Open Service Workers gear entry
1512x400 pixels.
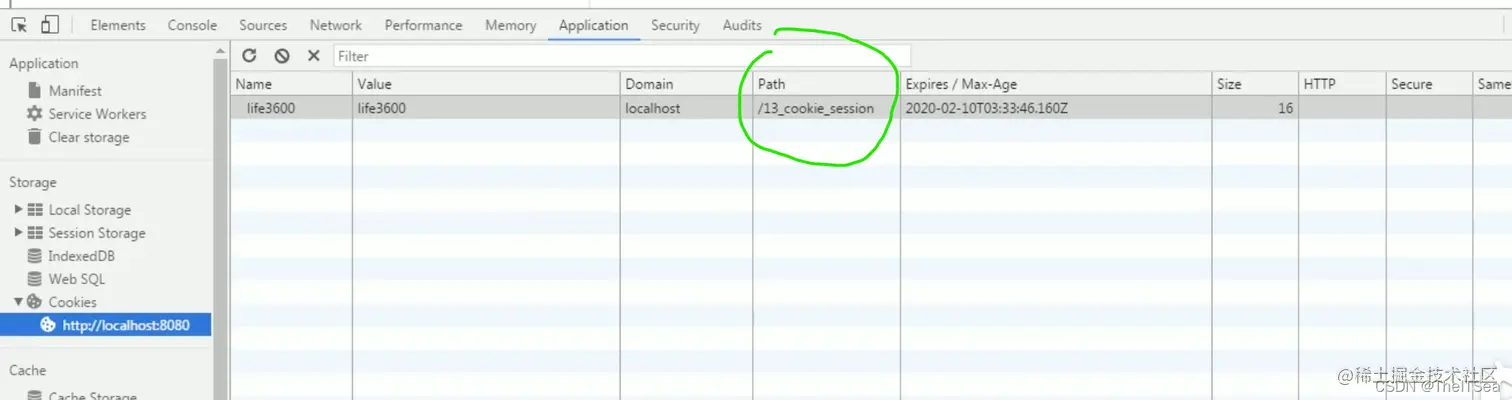click(x=35, y=114)
